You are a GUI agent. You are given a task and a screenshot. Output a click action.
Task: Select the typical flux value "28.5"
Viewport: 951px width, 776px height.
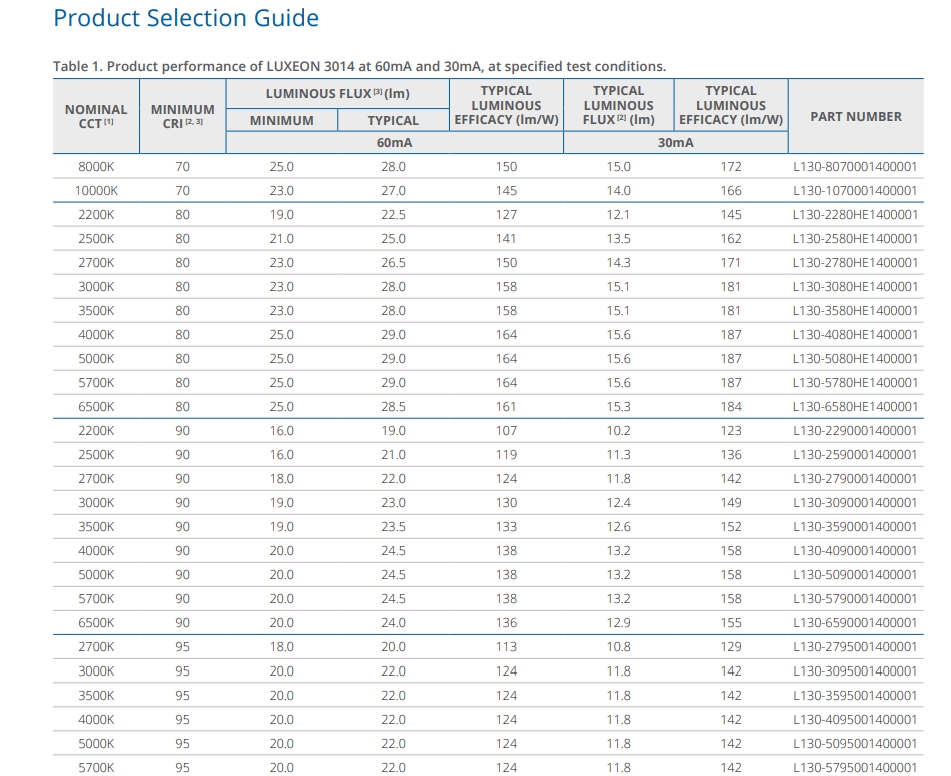pyautogui.click(x=393, y=407)
